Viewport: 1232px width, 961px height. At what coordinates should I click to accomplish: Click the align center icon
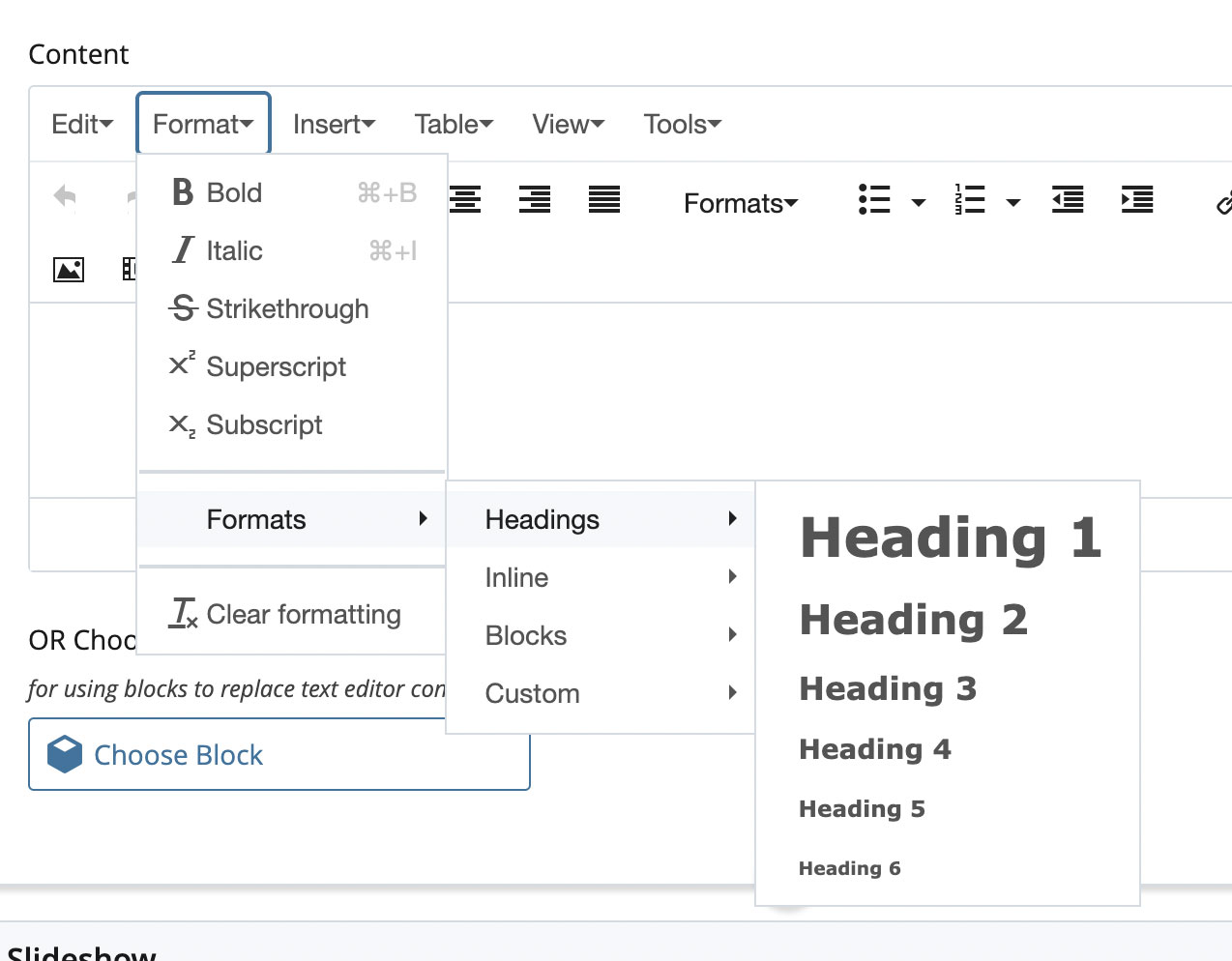[465, 200]
